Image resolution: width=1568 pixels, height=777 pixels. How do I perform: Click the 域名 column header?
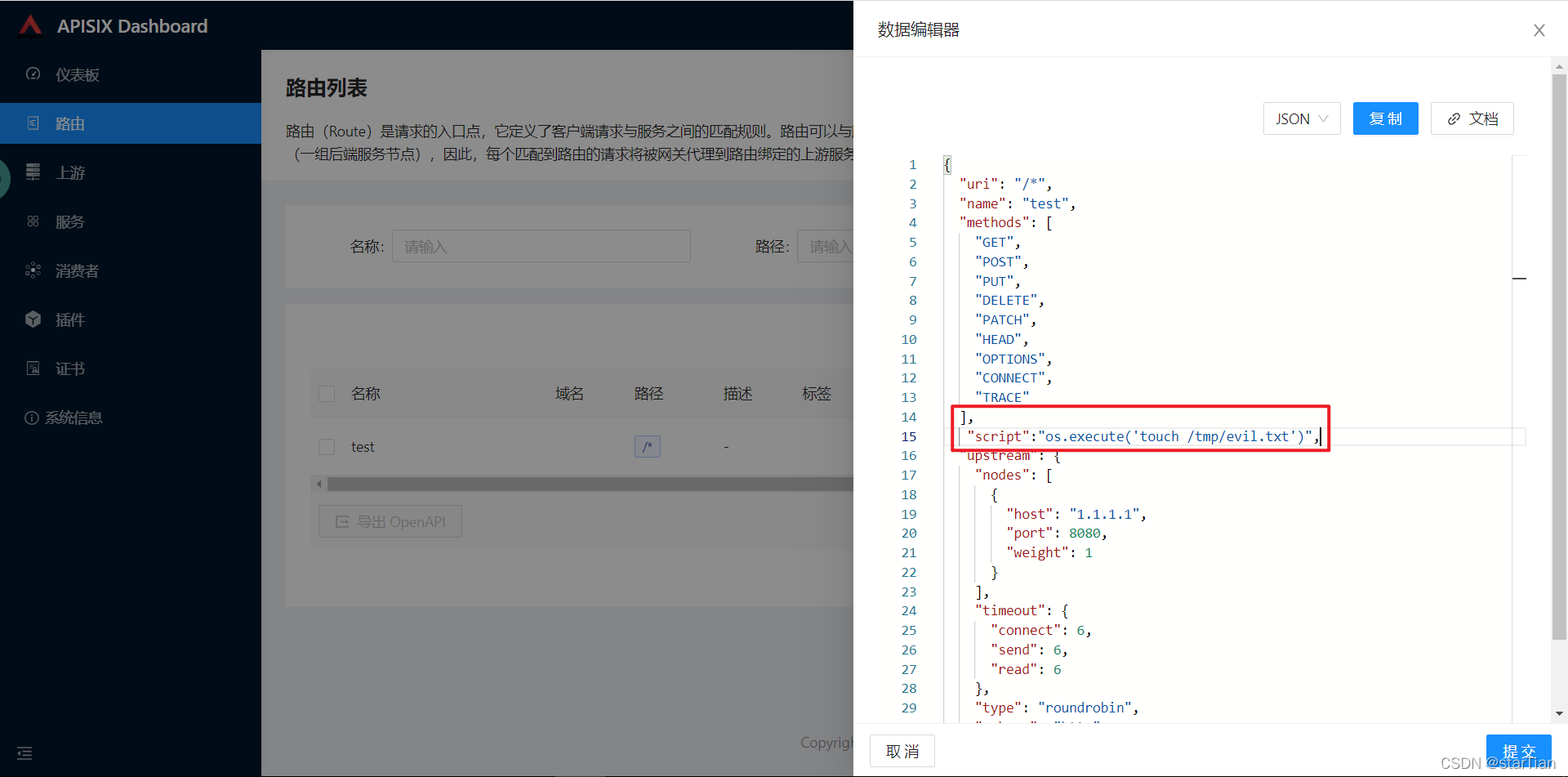[569, 394]
